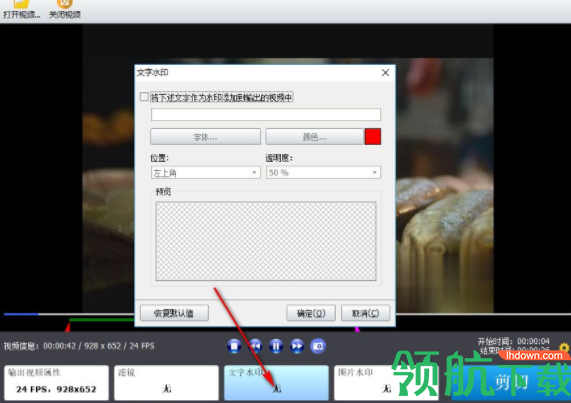Click the start time value 00:00:04
The height and width of the screenshot is (403, 571).
pyautogui.click(x=533, y=341)
